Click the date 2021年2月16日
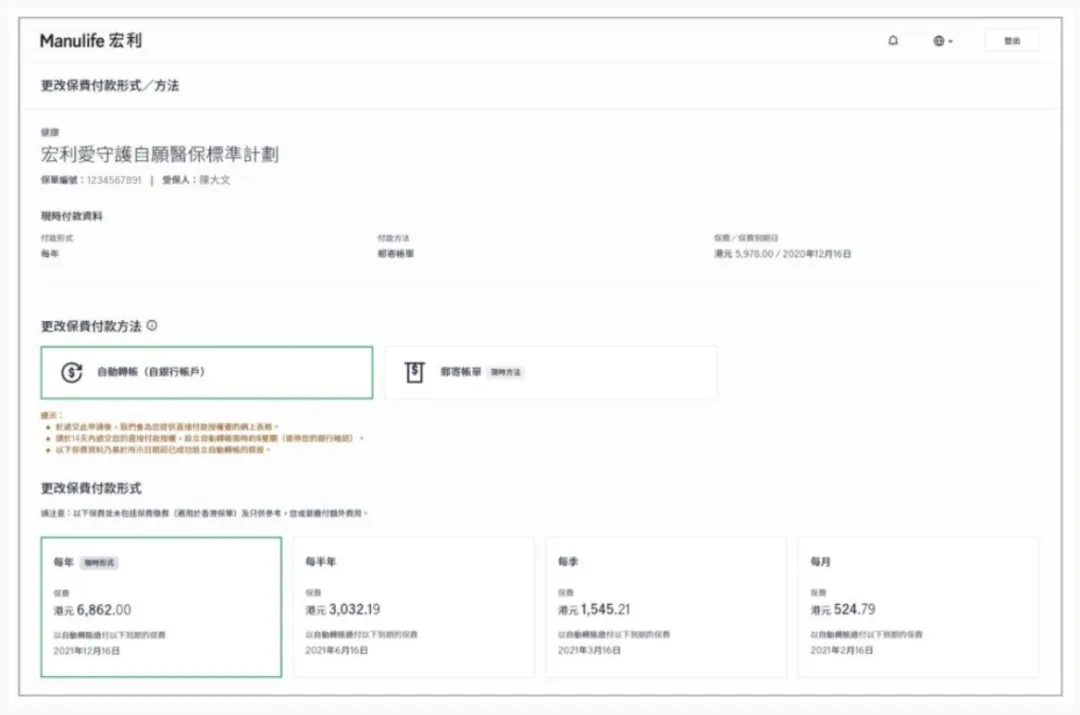Image resolution: width=1080 pixels, height=715 pixels. point(841,650)
